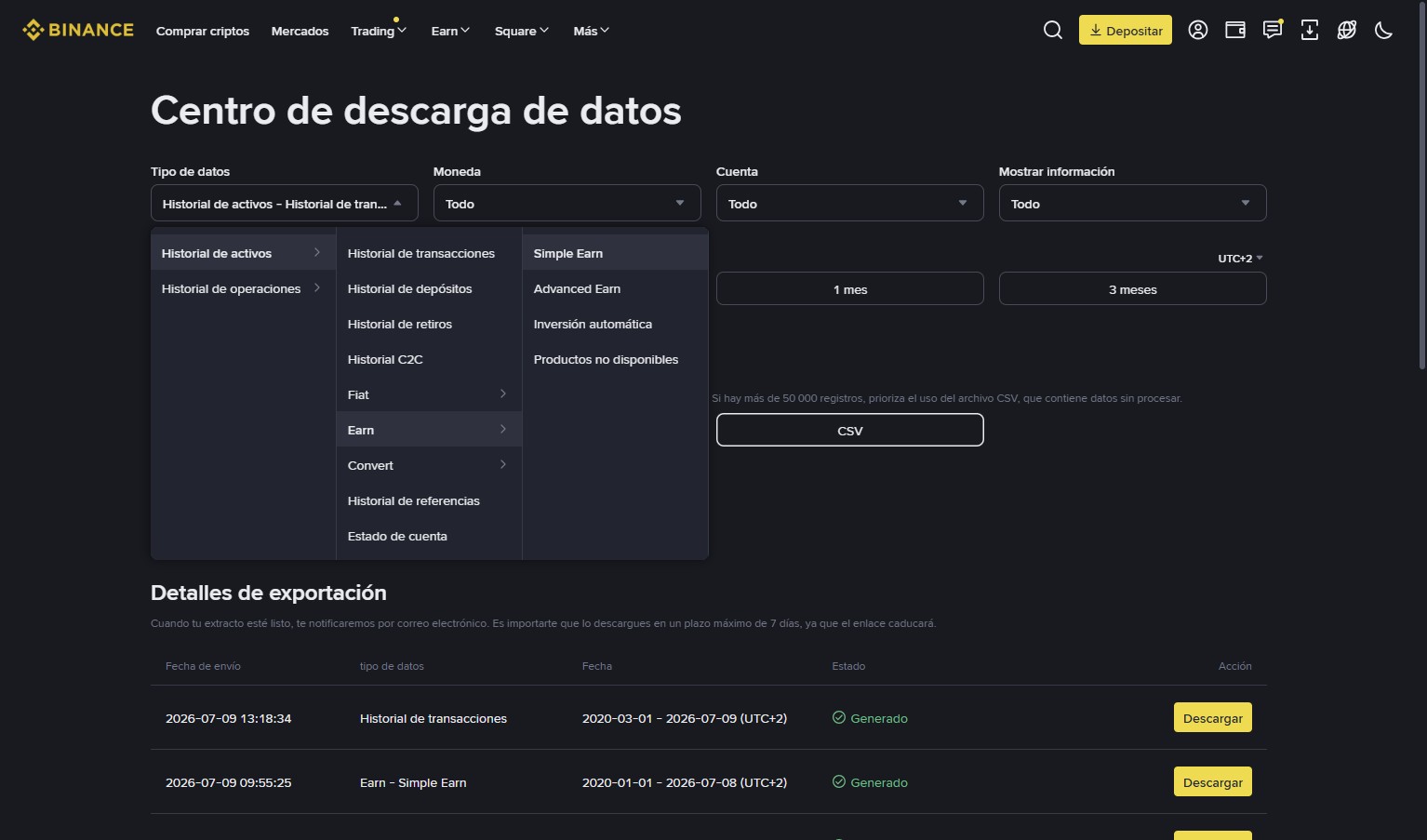
Task: Choose the 3 meses range
Action: coord(1133,288)
